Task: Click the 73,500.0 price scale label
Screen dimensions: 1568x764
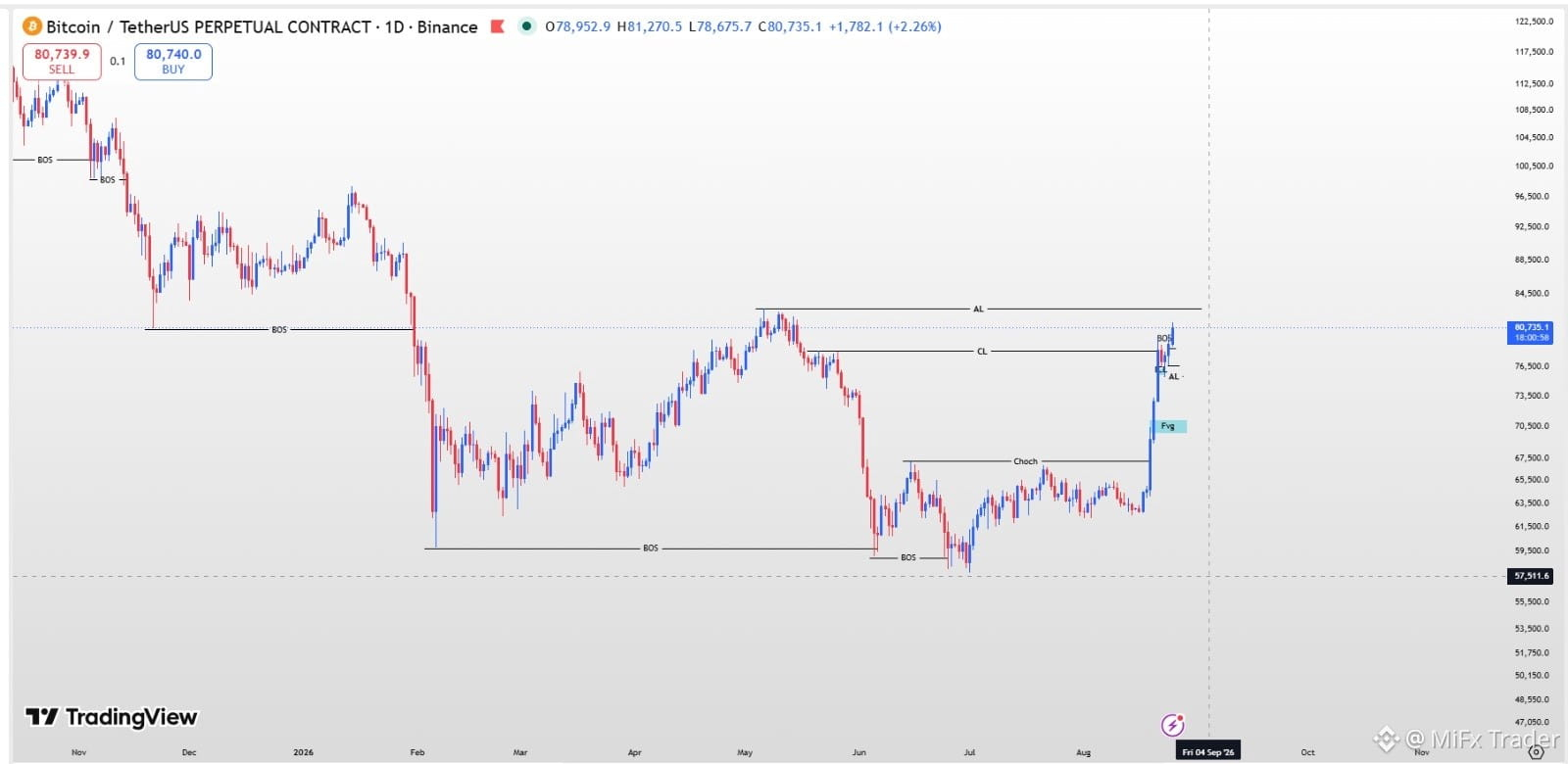Action: pos(1532,396)
